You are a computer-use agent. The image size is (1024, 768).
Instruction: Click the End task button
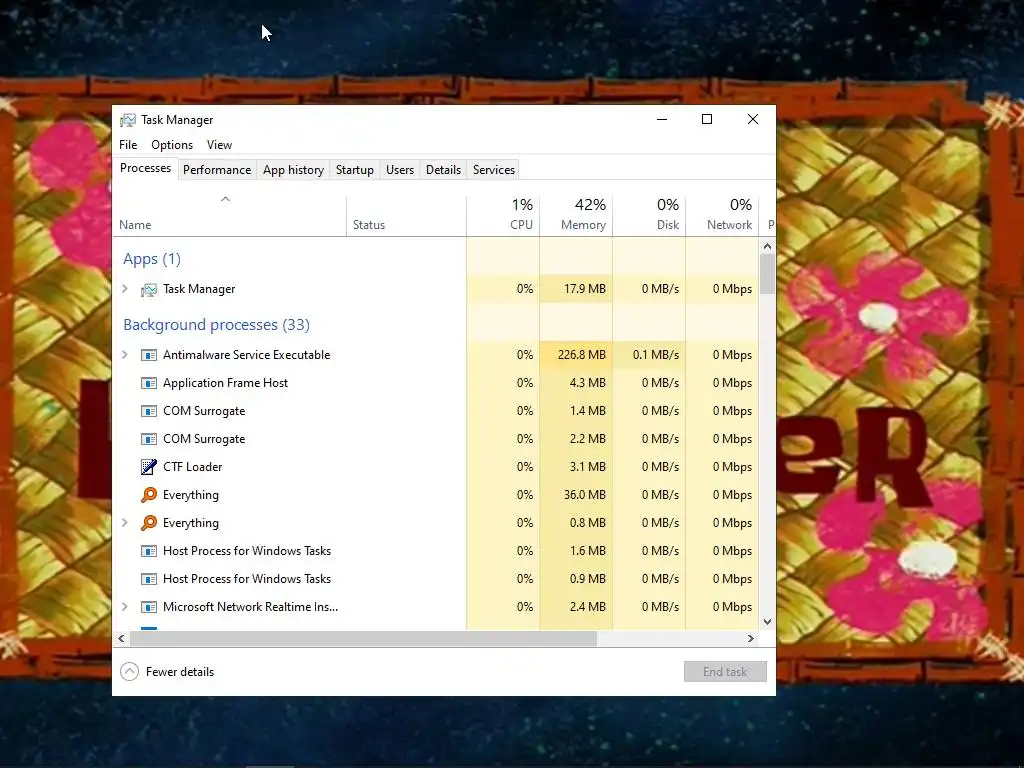[725, 671]
